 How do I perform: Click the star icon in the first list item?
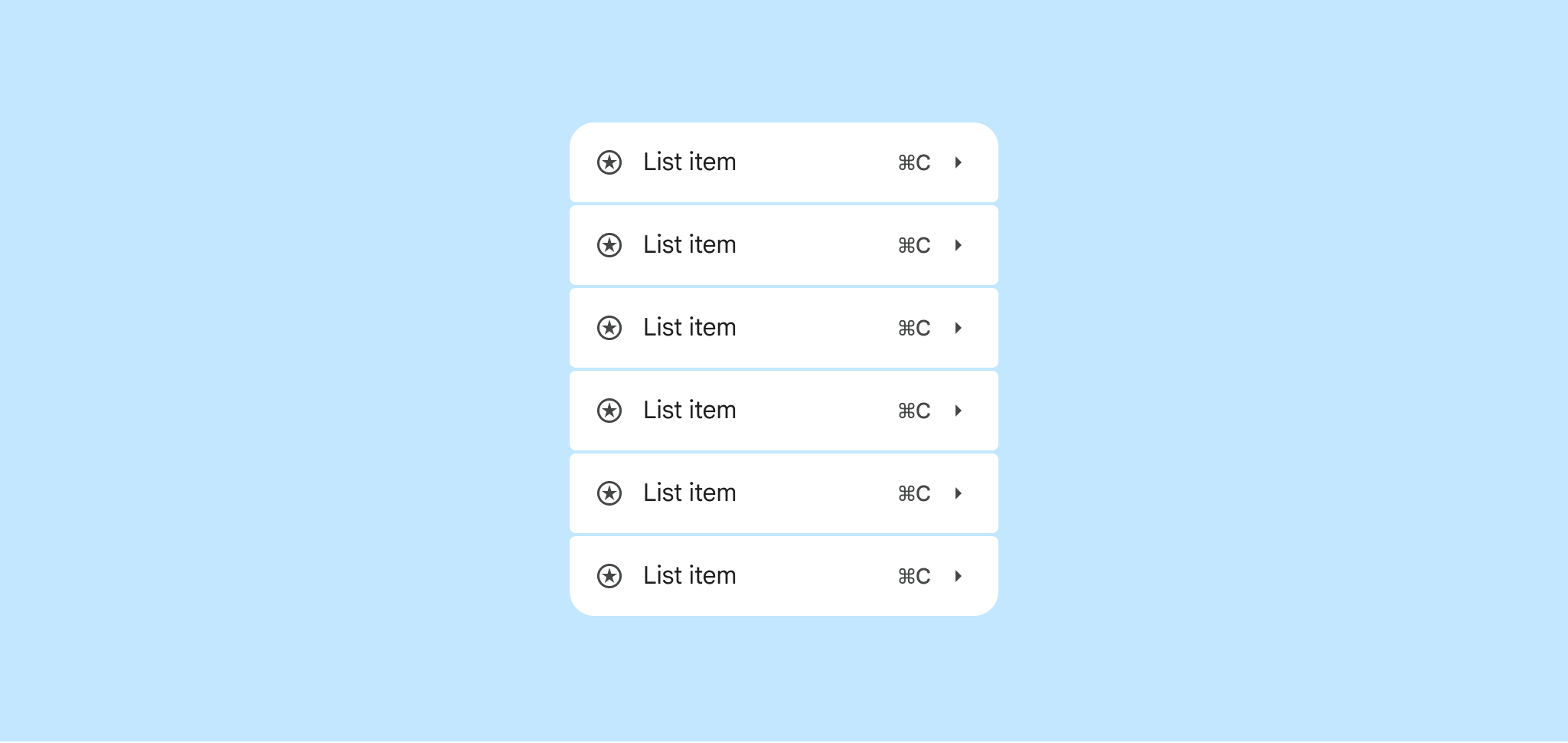[609, 162]
